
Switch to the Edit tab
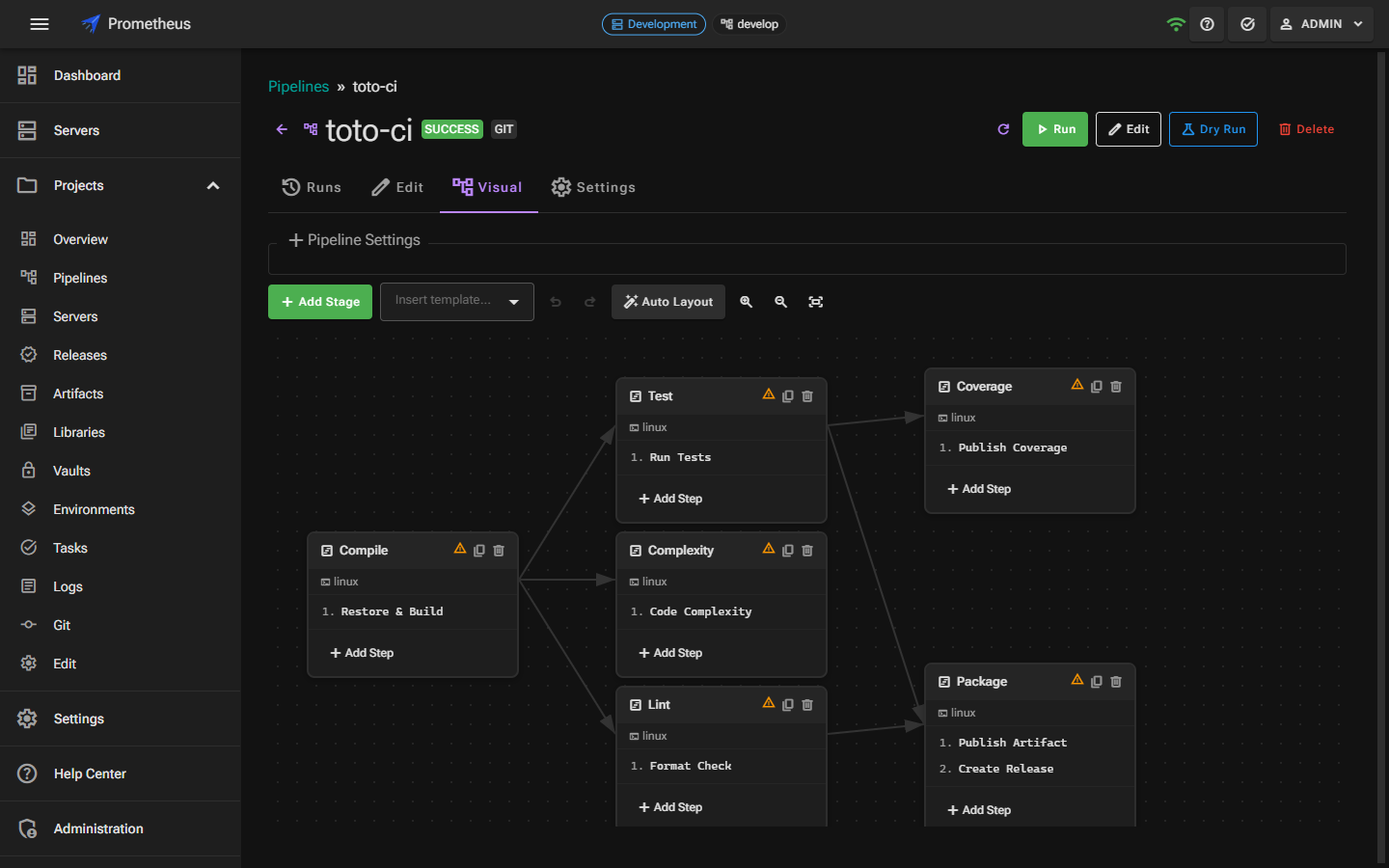397,187
